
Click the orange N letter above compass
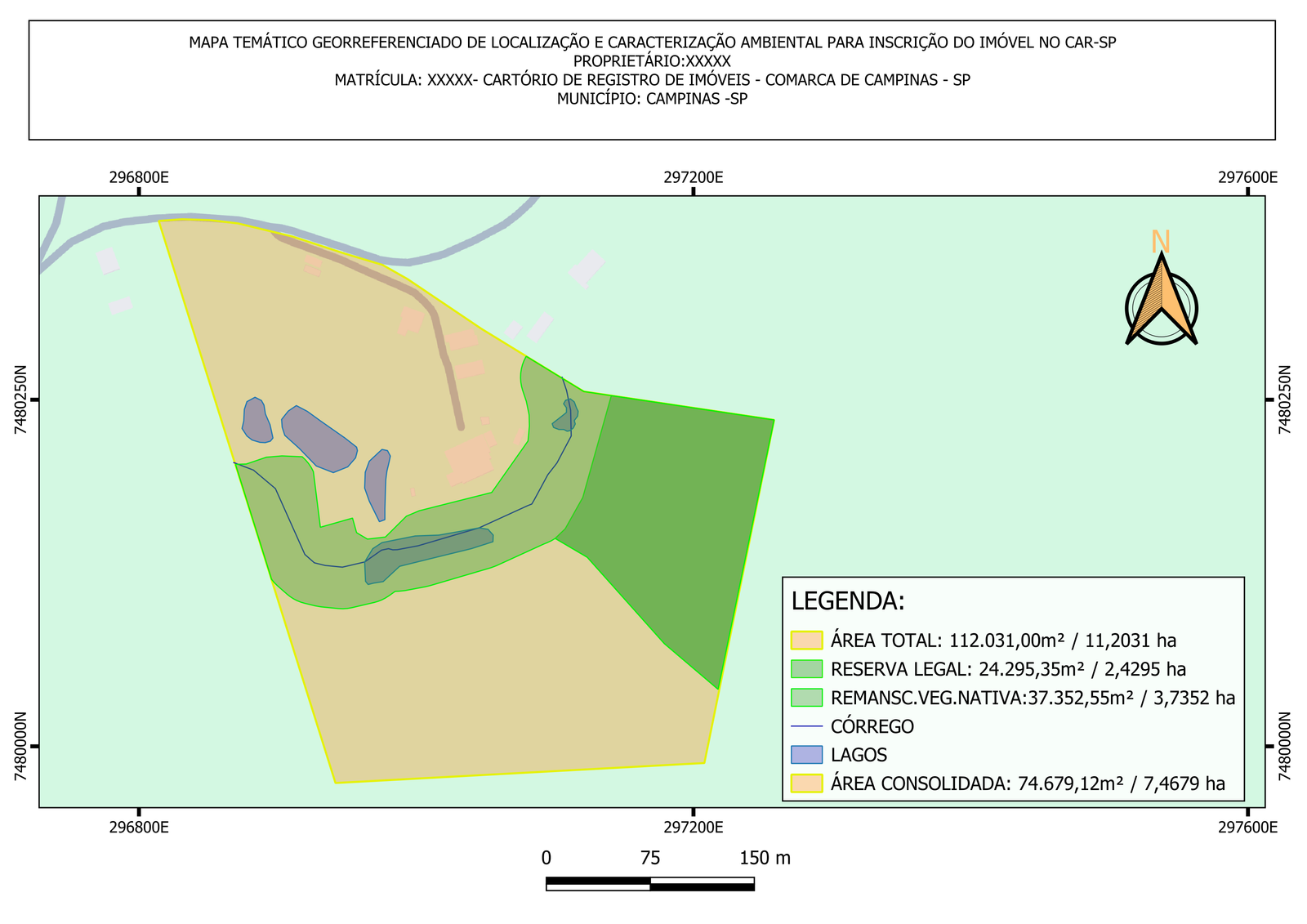pos(1161,242)
